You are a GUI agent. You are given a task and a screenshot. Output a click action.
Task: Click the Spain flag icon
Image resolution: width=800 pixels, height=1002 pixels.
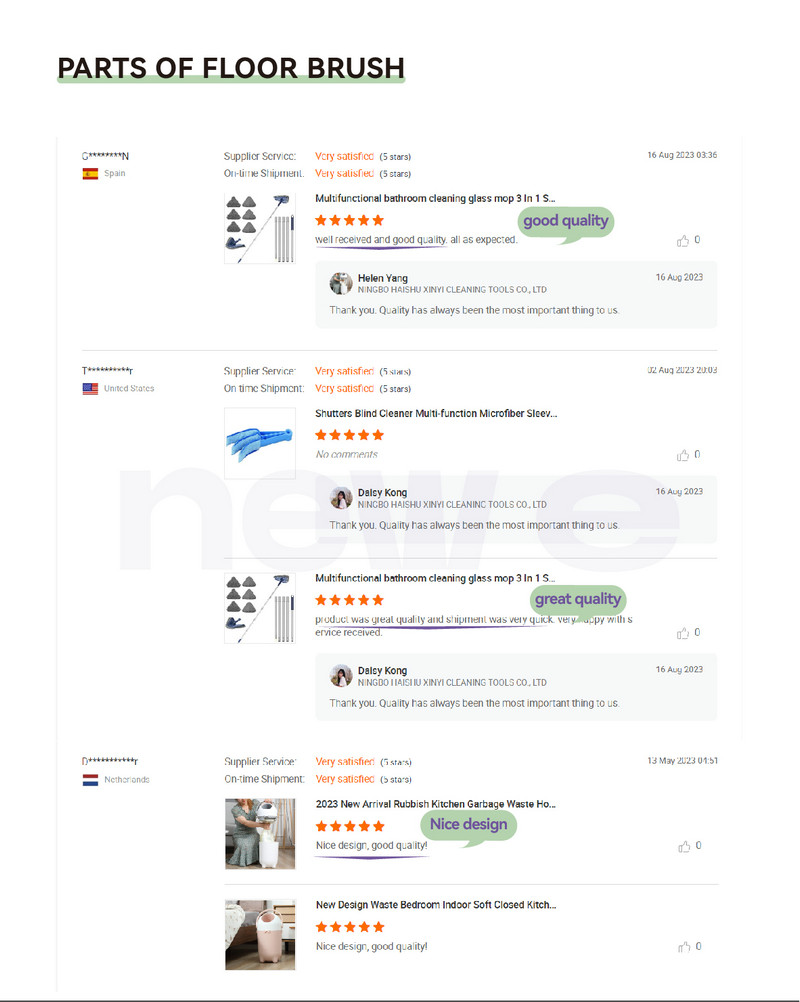[x=90, y=174]
